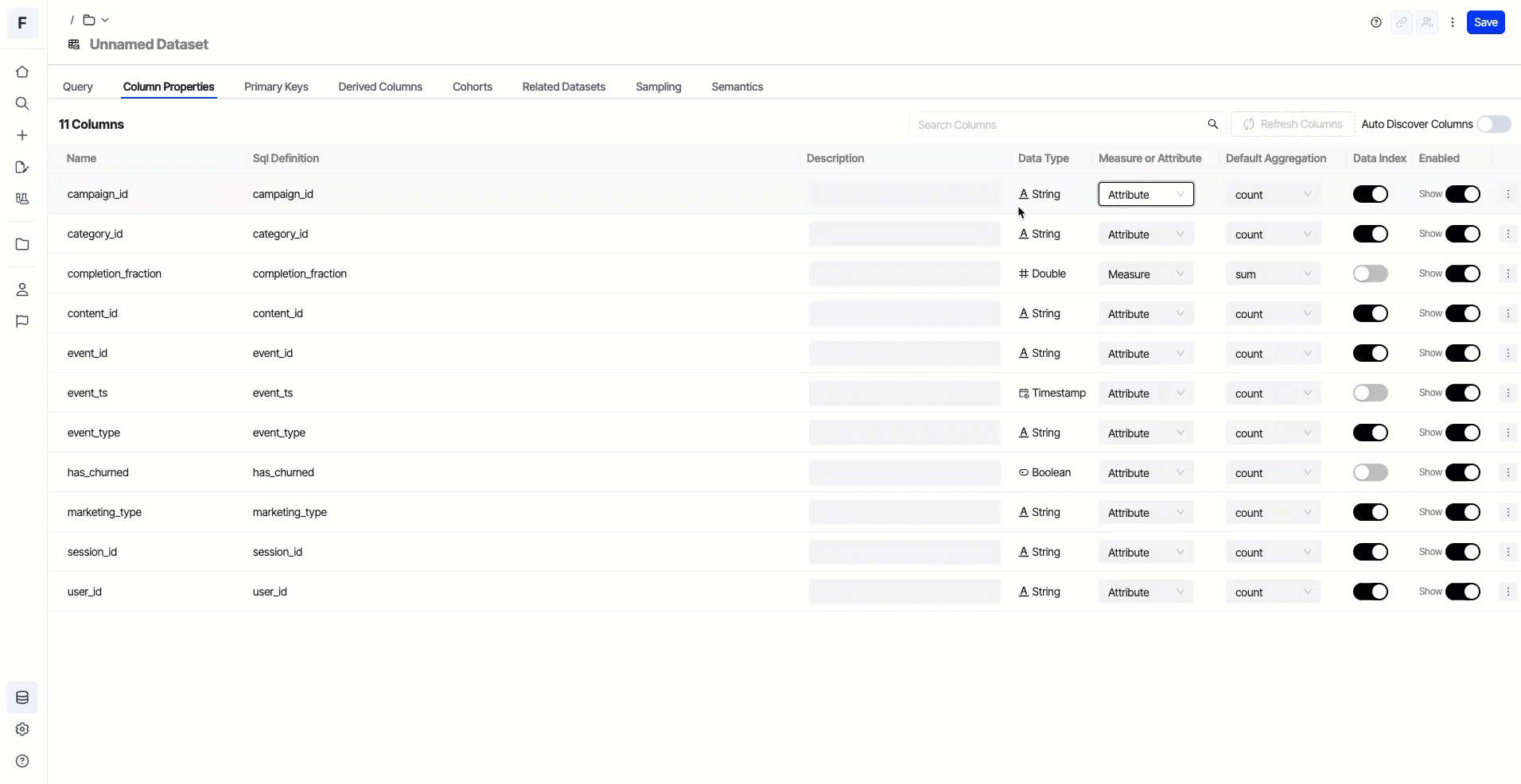Click the search magnifier in Search Columns
The image size is (1521, 784).
(1213, 124)
